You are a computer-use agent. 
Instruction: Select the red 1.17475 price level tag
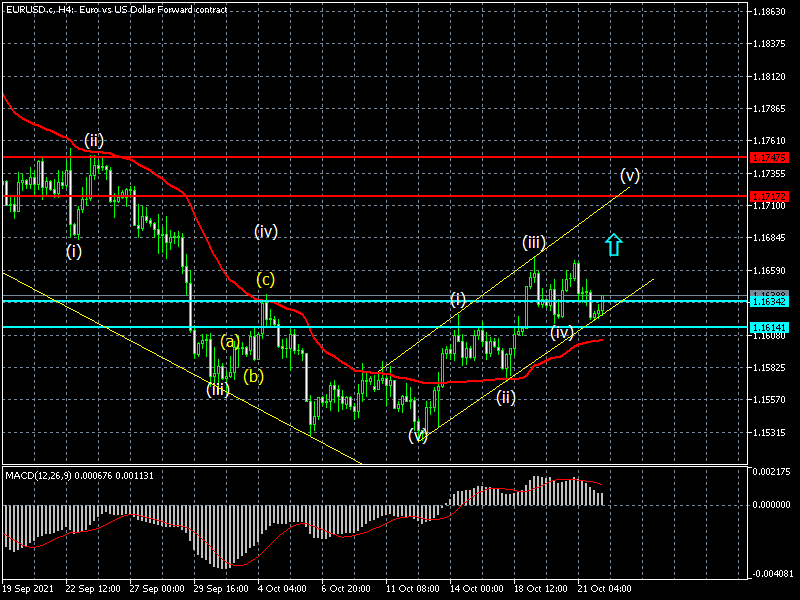point(770,158)
